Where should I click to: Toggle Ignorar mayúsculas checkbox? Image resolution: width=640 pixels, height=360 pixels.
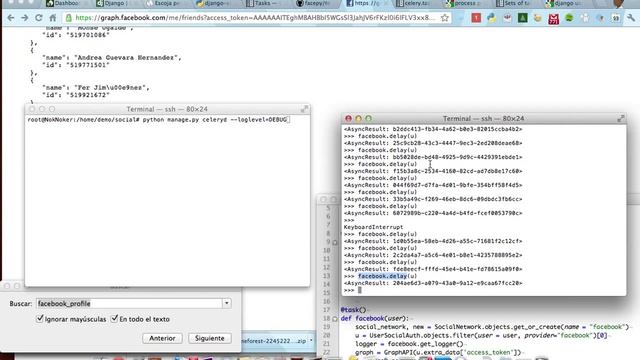40,318
